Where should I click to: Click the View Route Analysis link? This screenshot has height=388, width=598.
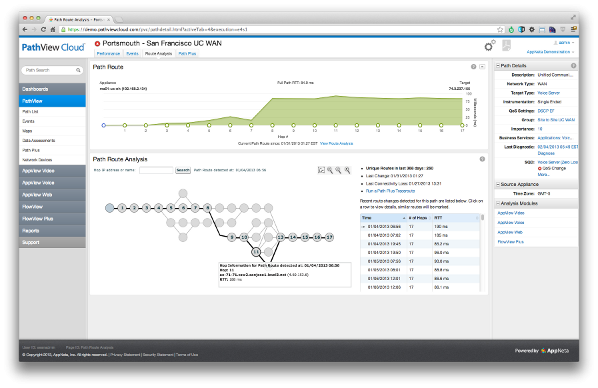(336, 143)
